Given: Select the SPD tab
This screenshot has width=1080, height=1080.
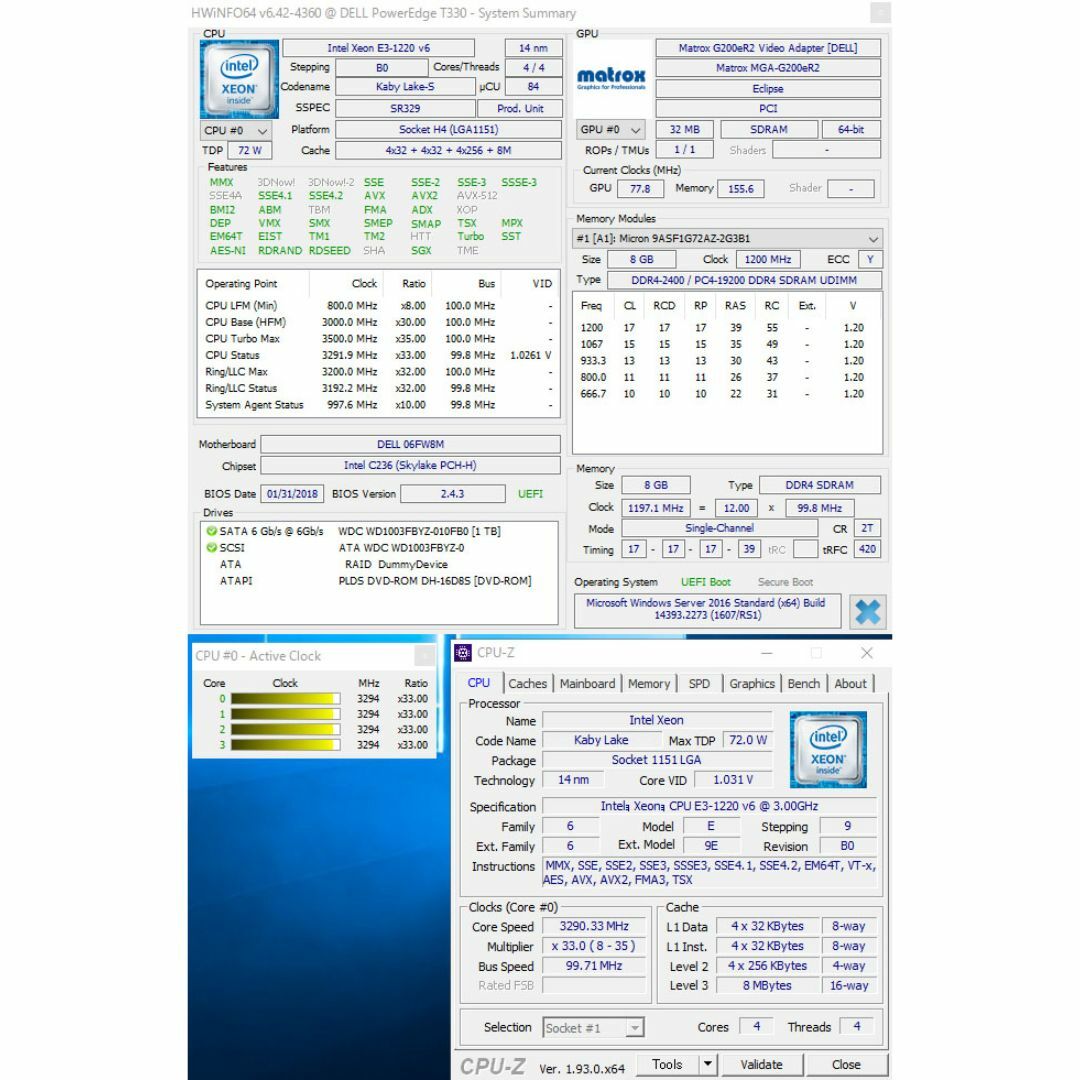Looking at the screenshot, I should 699,683.
